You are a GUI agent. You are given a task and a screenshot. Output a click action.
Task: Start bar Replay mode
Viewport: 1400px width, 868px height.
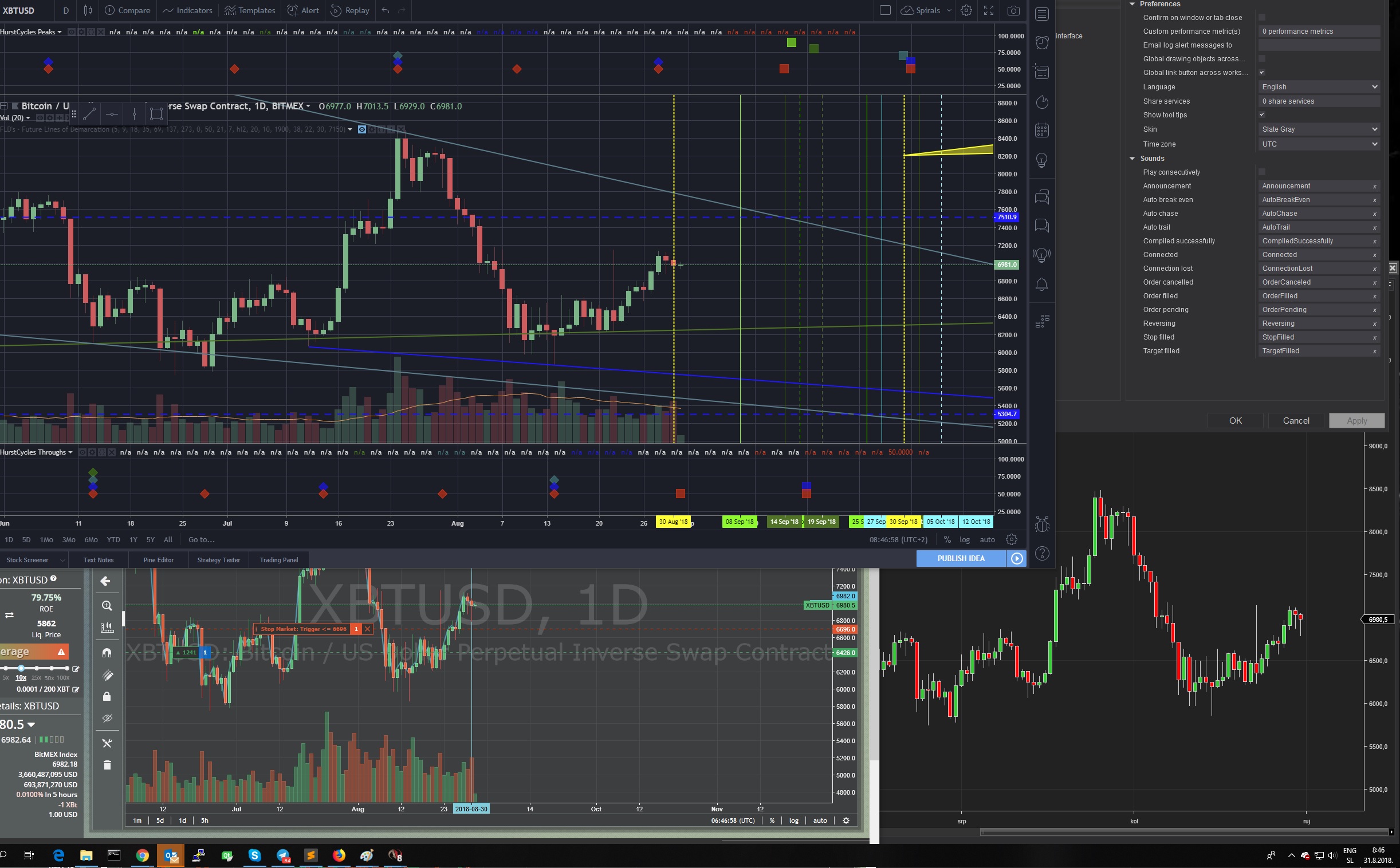(349, 10)
